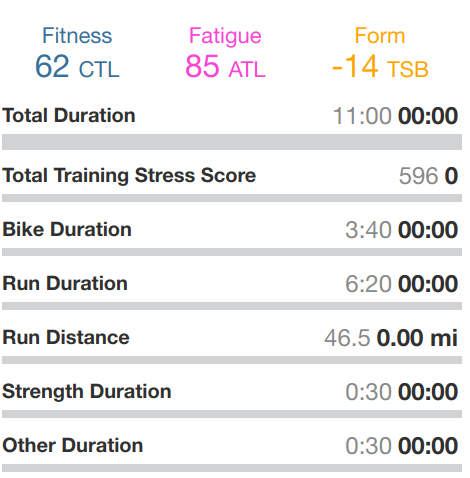Screen dimensions: 470x478
Task: Select the planned 6:20 run duration
Action: pos(368,284)
